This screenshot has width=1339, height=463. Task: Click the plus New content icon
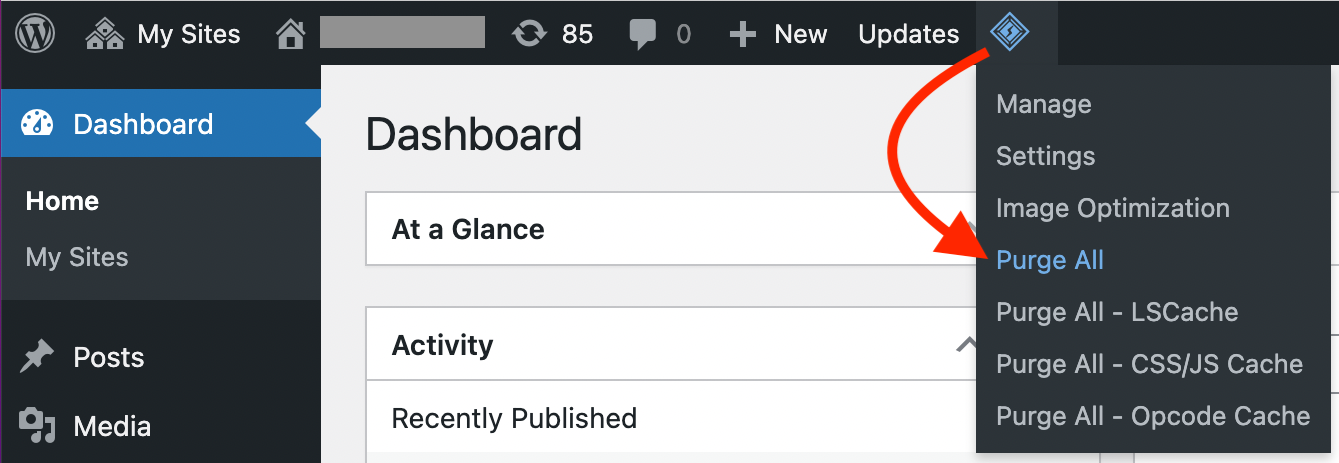tap(742, 35)
